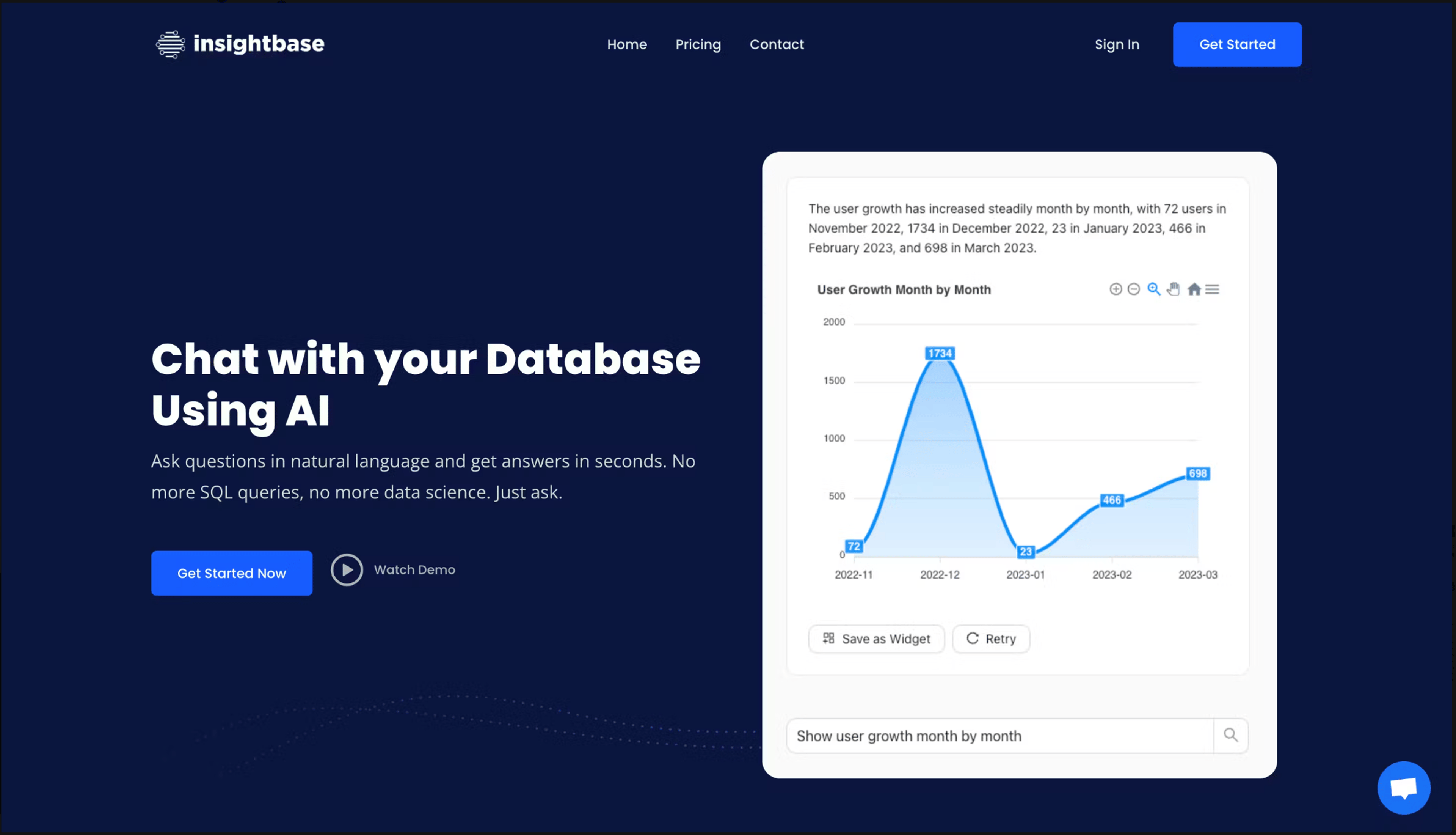
Task: Click the Watch Demo play button
Action: pyautogui.click(x=346, y=569)
